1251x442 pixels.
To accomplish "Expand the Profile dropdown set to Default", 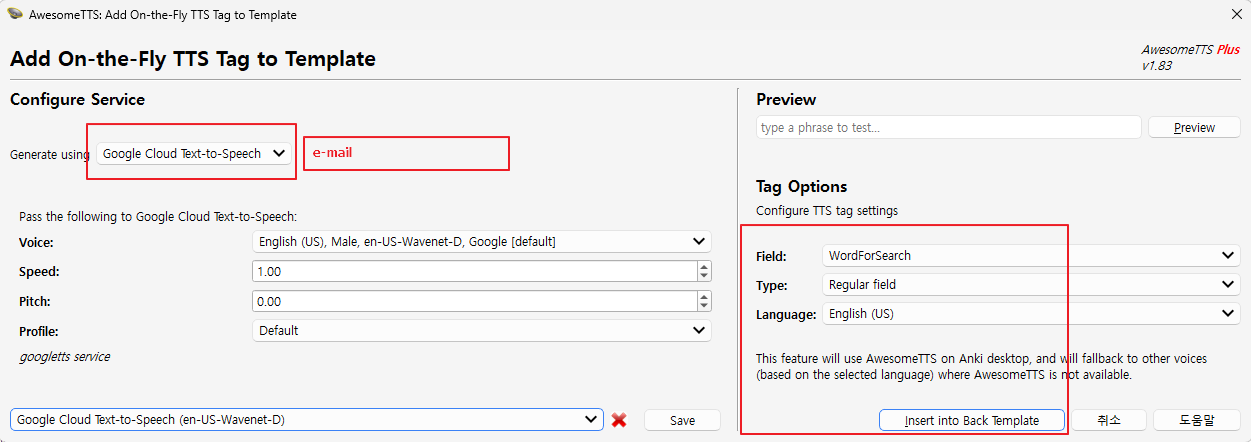I will coord(482,330).
